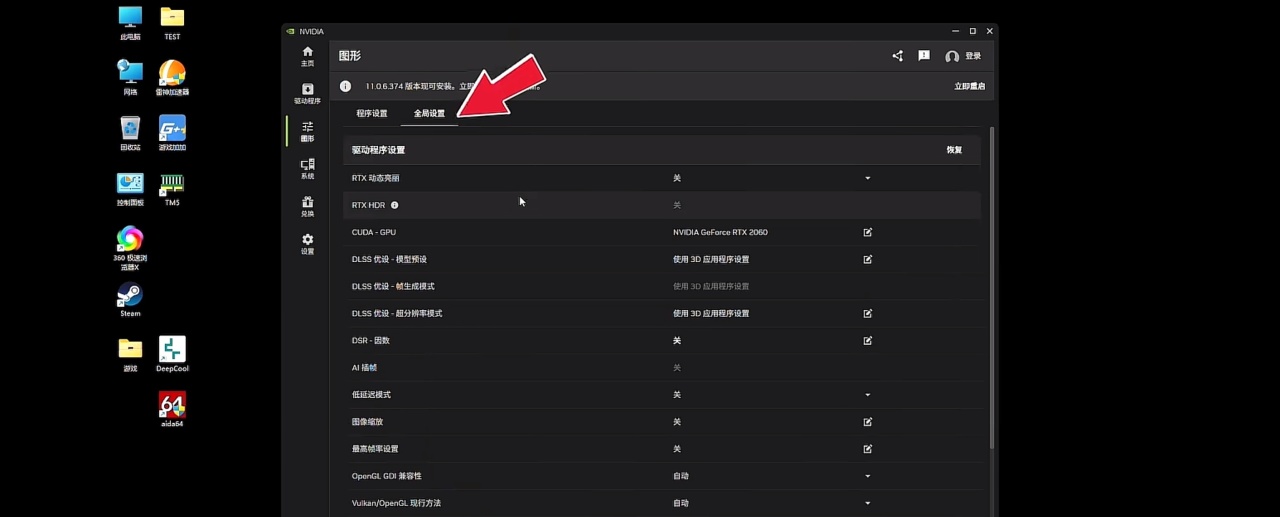Open the 回收站 recycle bin icon
Image resolution: width=1280 pixels, height=517 pixels.
click(130, 133)
